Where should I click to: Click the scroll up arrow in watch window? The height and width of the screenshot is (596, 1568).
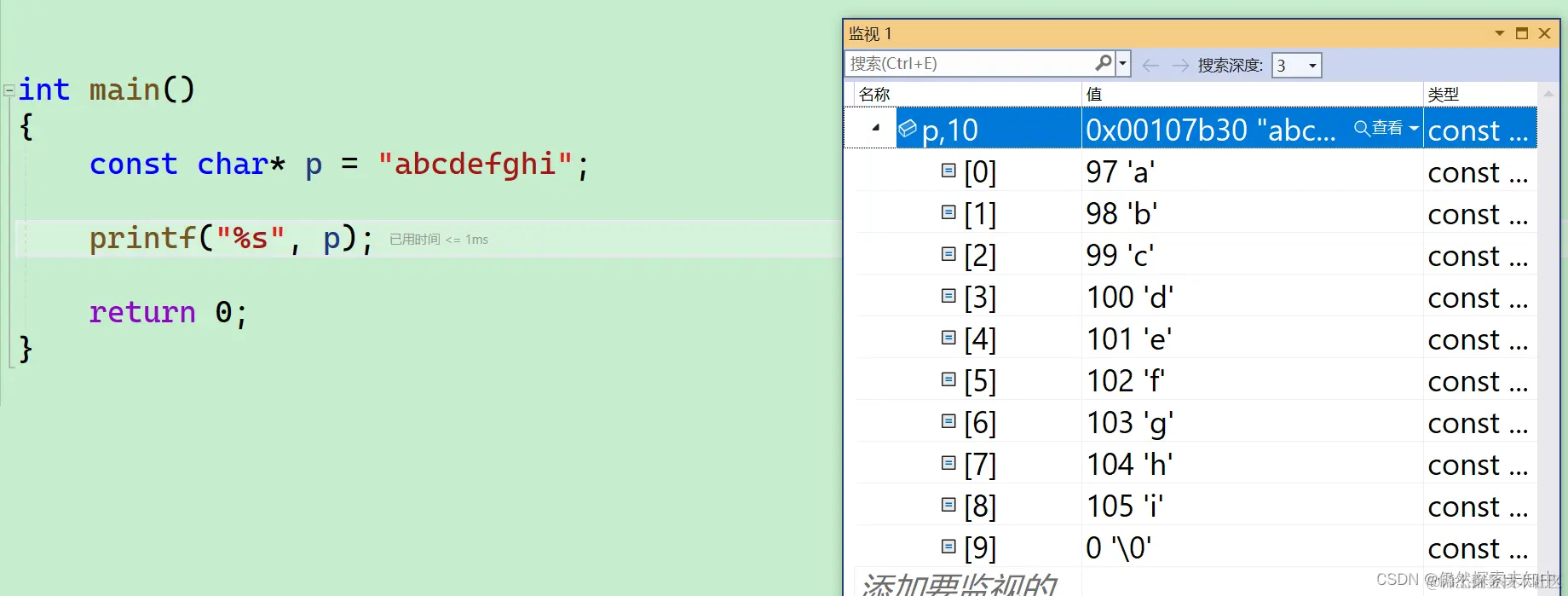[x=1548, y=94]
